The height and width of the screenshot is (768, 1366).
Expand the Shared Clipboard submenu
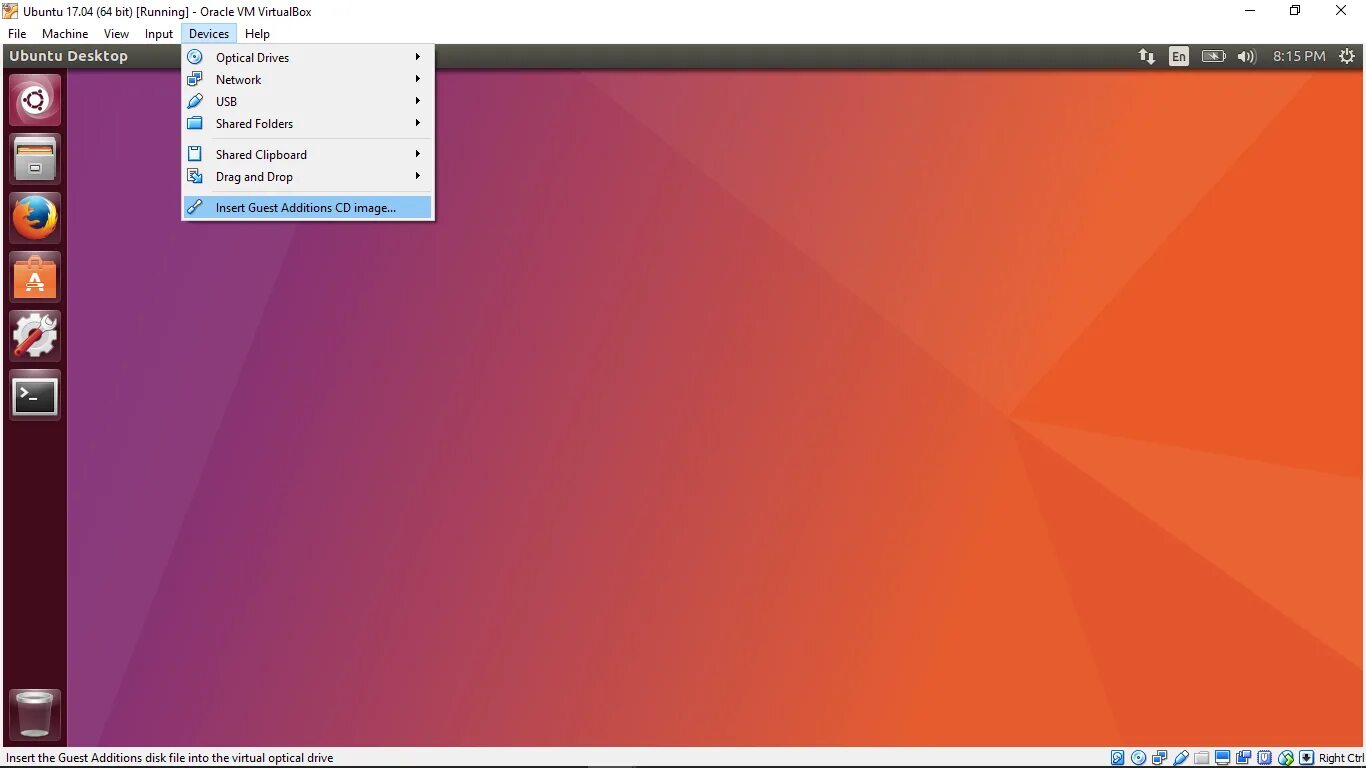(x=308, y=155)
